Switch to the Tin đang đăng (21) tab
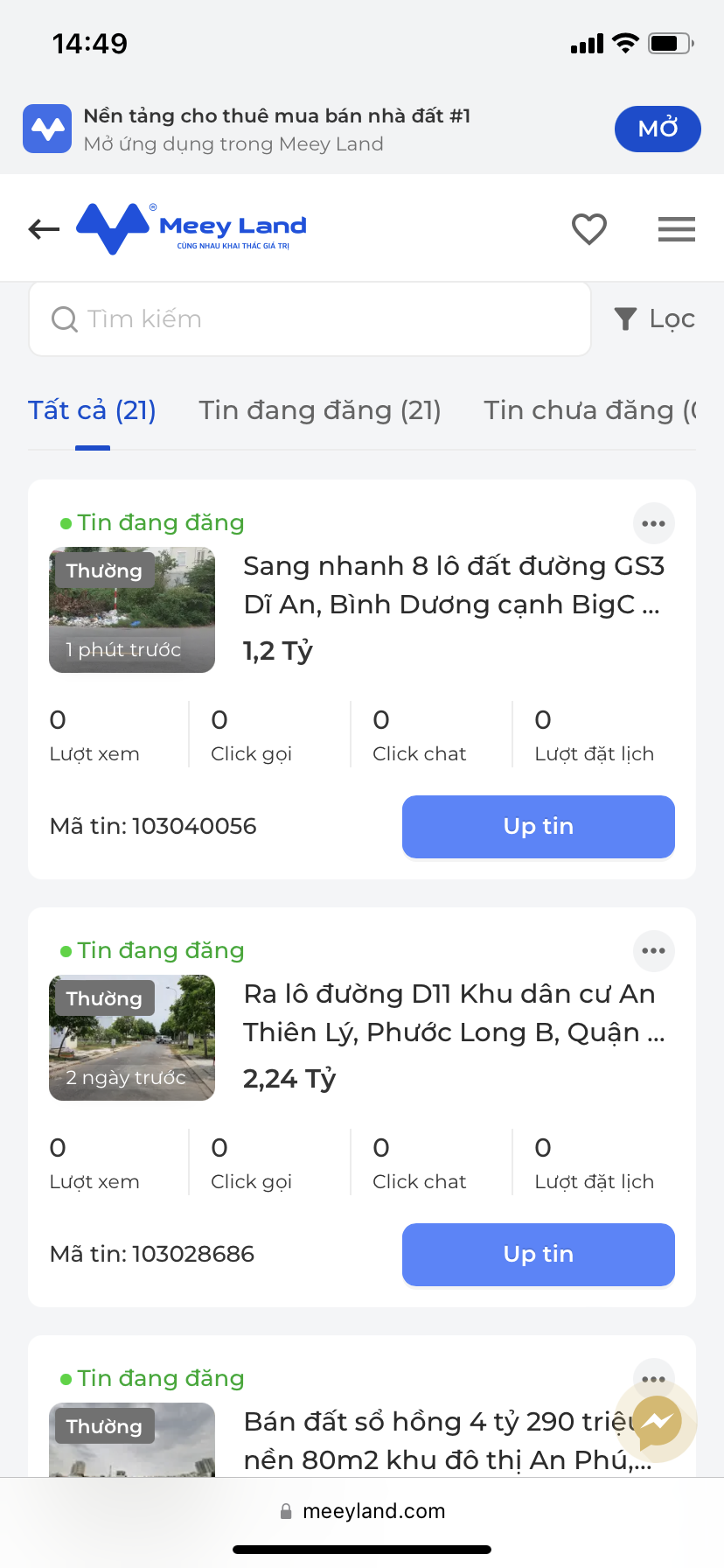724x1568 pixels. click(x=320, y=410)
